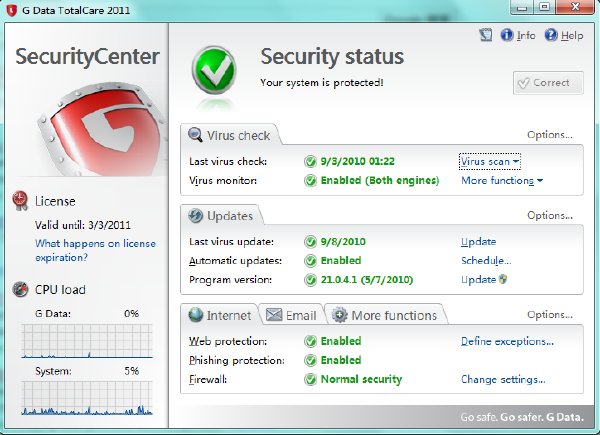The height and width of the screenshot is (435, 600).
Task: Open the Info link
Action: [x=526, y=36]
